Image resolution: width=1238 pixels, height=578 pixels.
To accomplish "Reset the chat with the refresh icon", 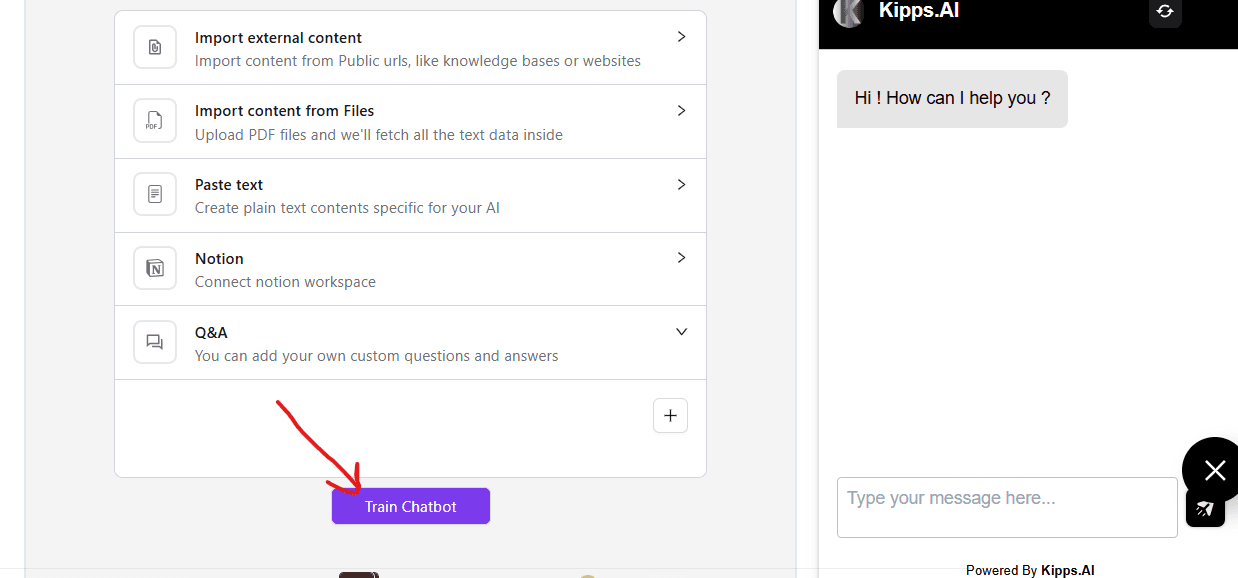I will point(1165,11).
